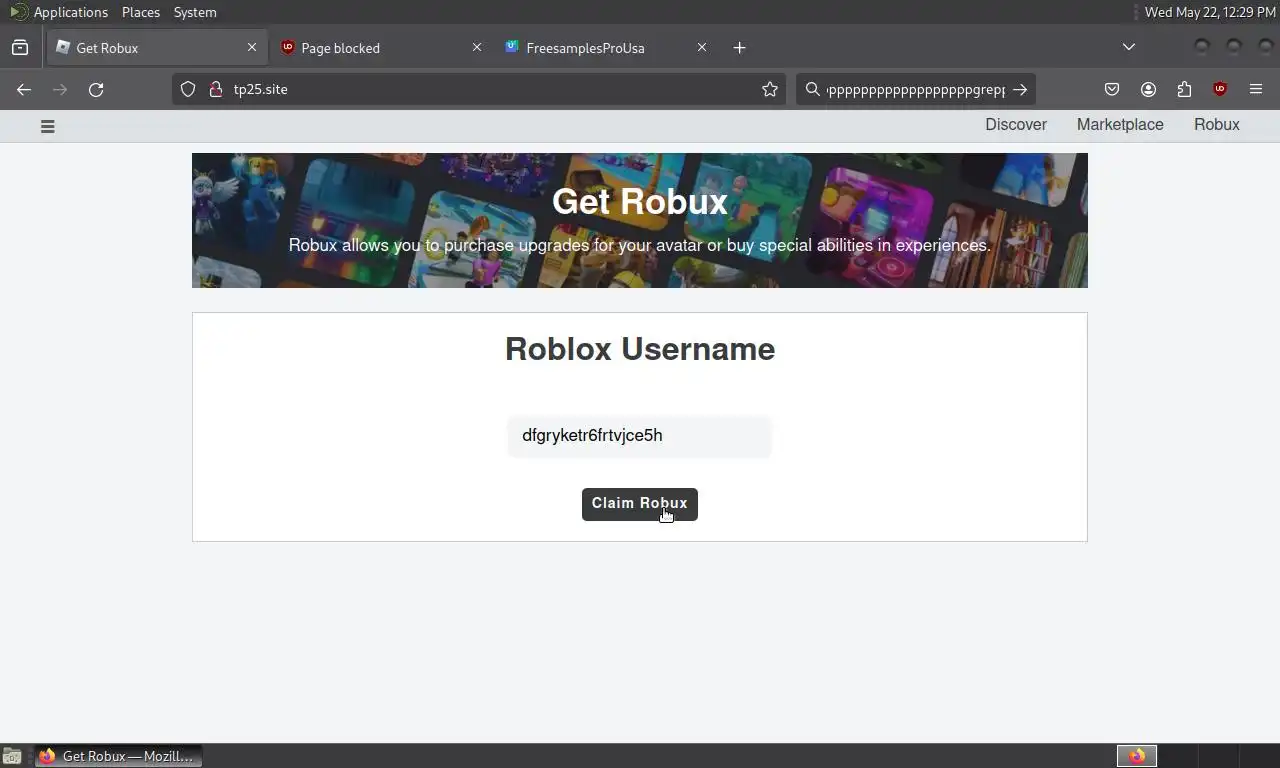
Task: Open the Firefox application menu
Action: pos(1256,89)
